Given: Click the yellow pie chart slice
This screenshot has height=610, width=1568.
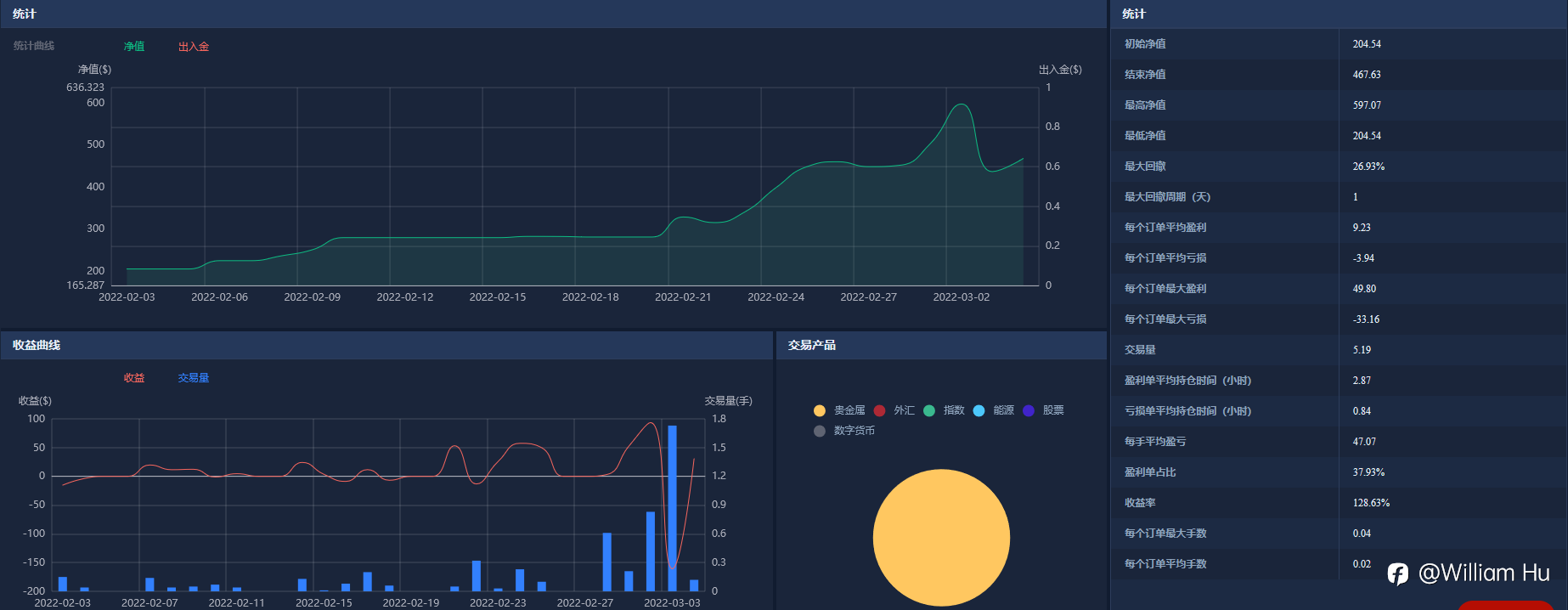Looking at the screenshot, I should point(941,537).
